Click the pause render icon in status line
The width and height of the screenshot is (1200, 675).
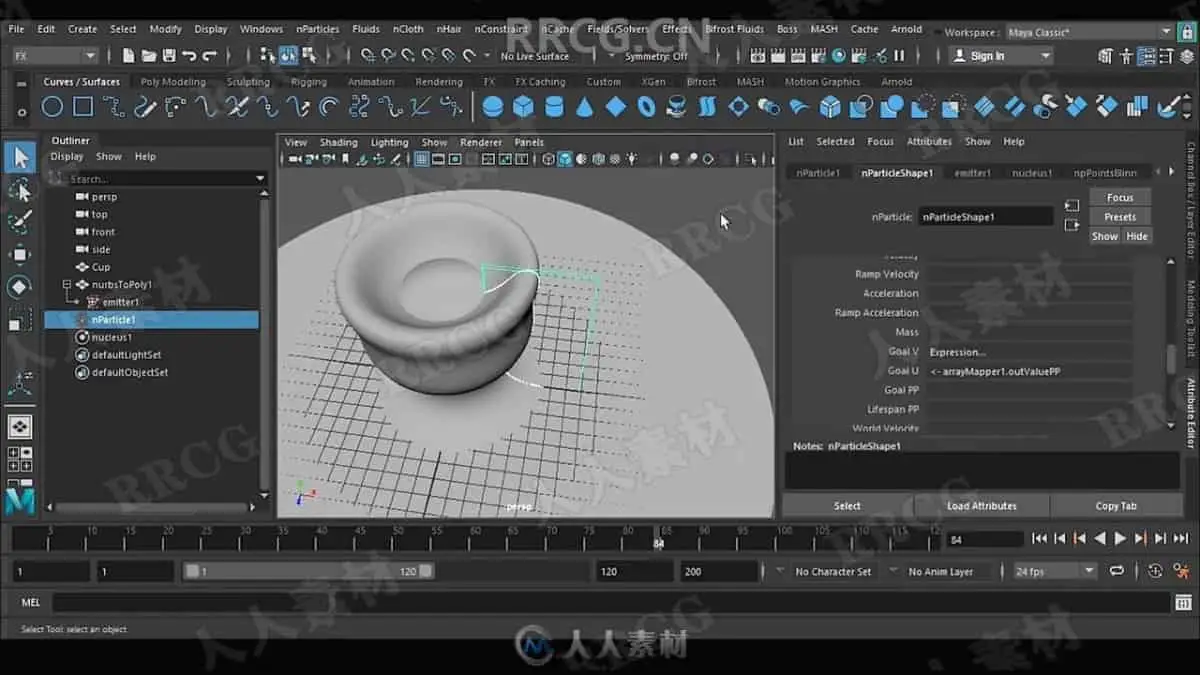tap(899, 56)
